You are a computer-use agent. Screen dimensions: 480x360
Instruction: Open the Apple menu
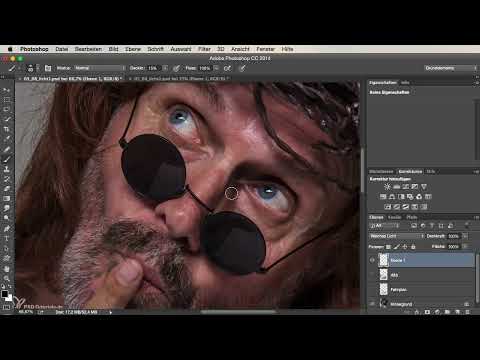tap(10, 49)
